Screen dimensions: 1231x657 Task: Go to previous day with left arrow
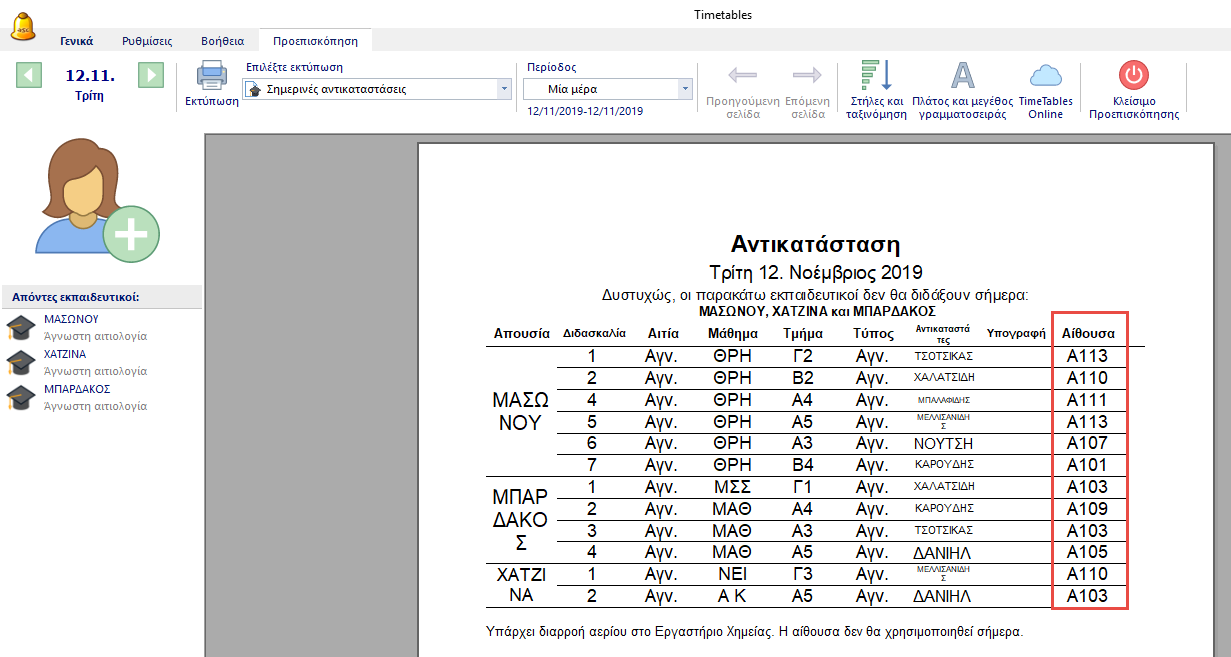[29, 75]
